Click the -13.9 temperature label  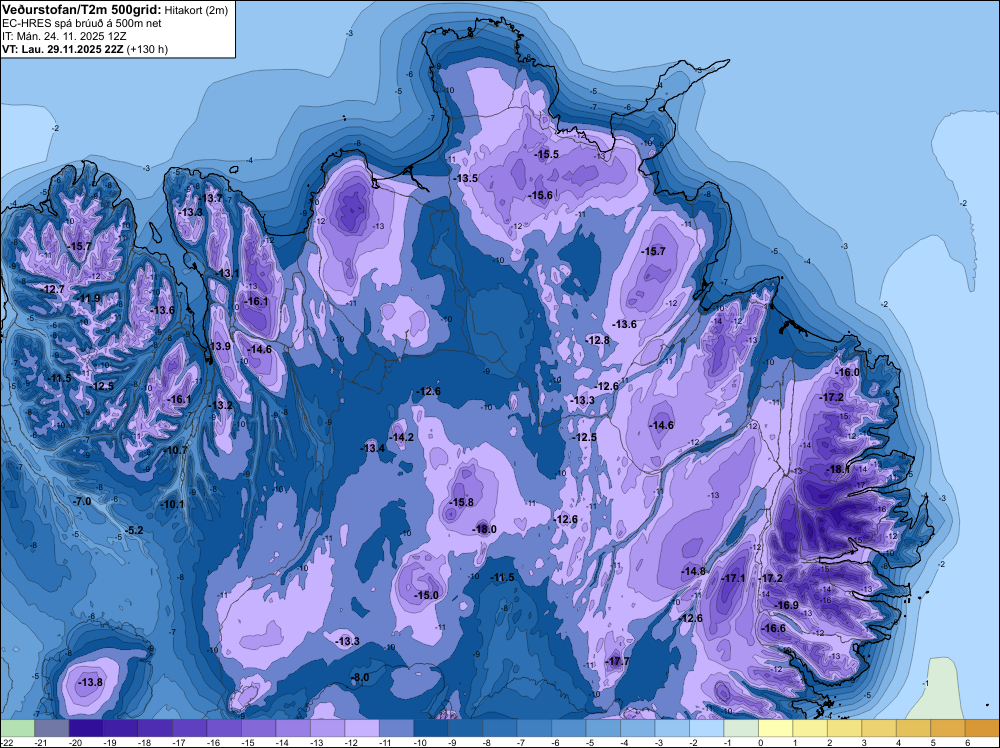click(x=219, y=347)
